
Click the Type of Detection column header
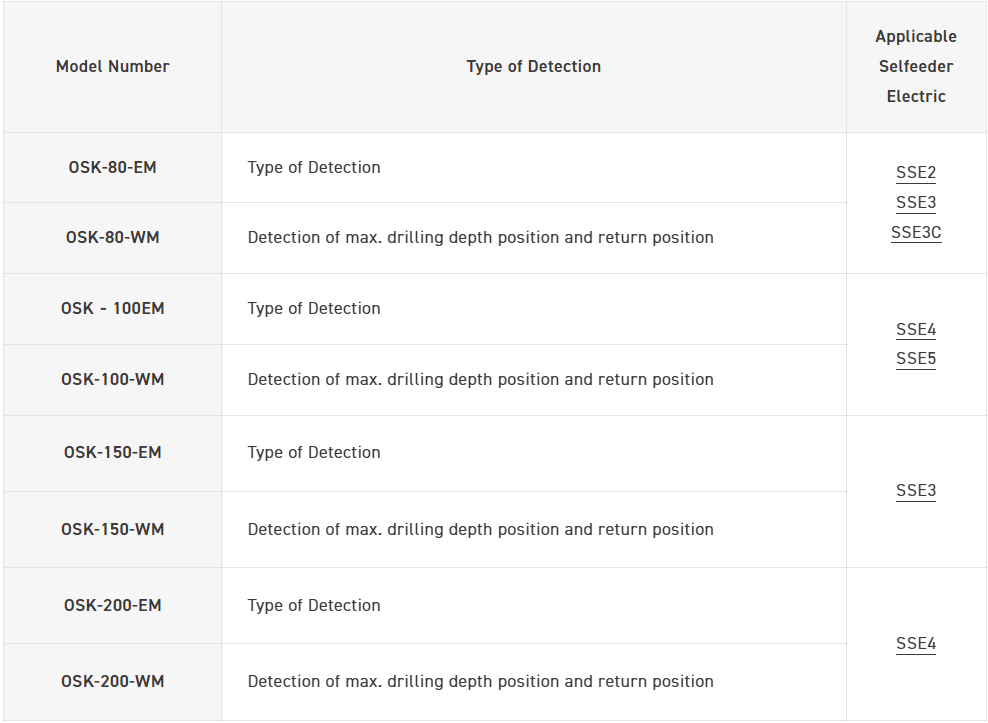click(533, 67)
